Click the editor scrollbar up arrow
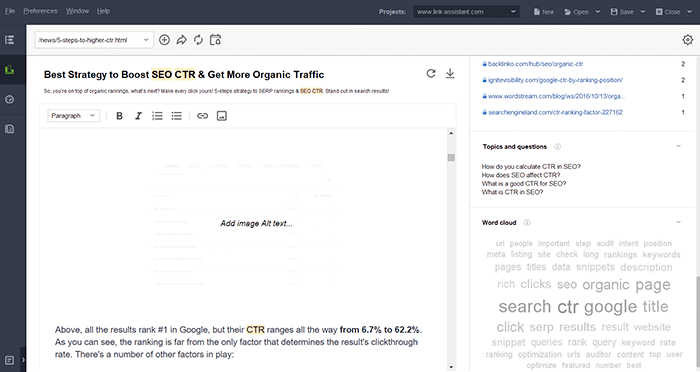The image size is (700, 372). tap(451, 133)
